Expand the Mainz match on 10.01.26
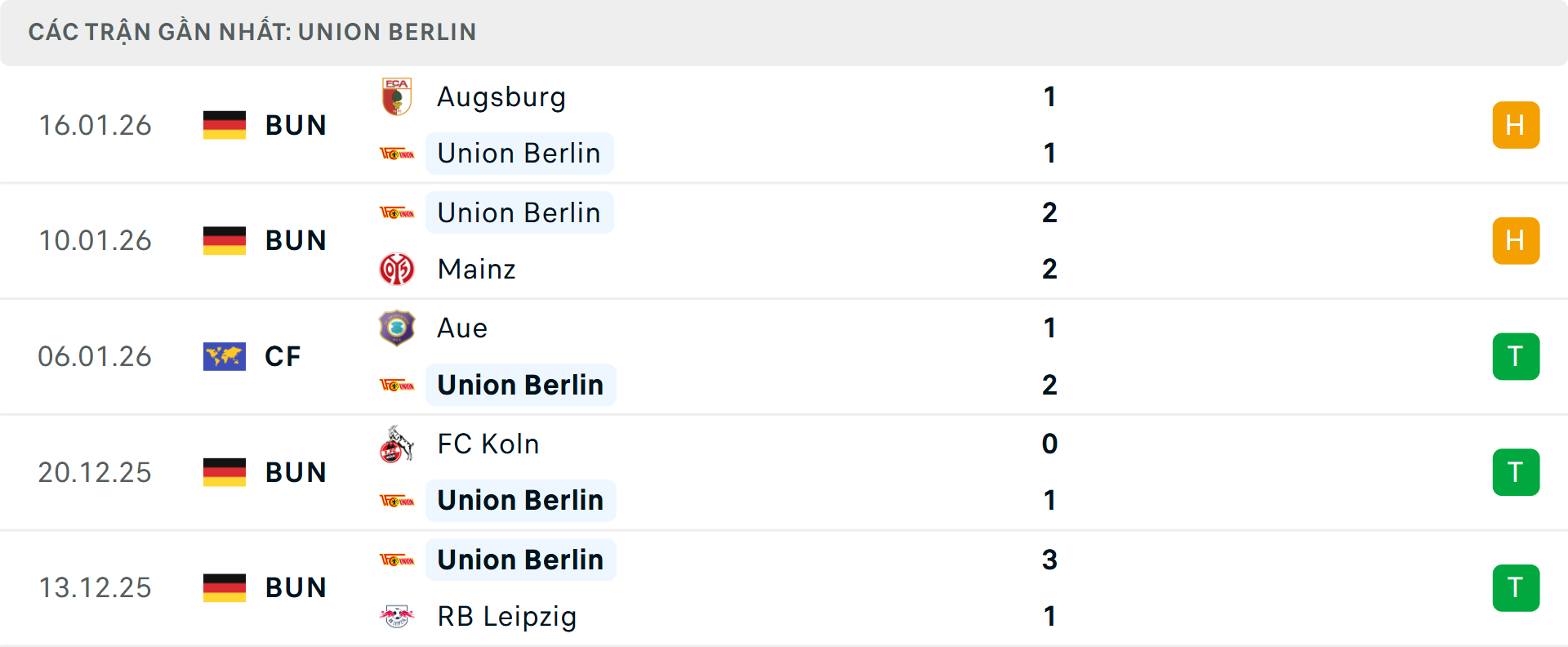The height and width of the screenshot is (647, 1568). coord(784,240)
